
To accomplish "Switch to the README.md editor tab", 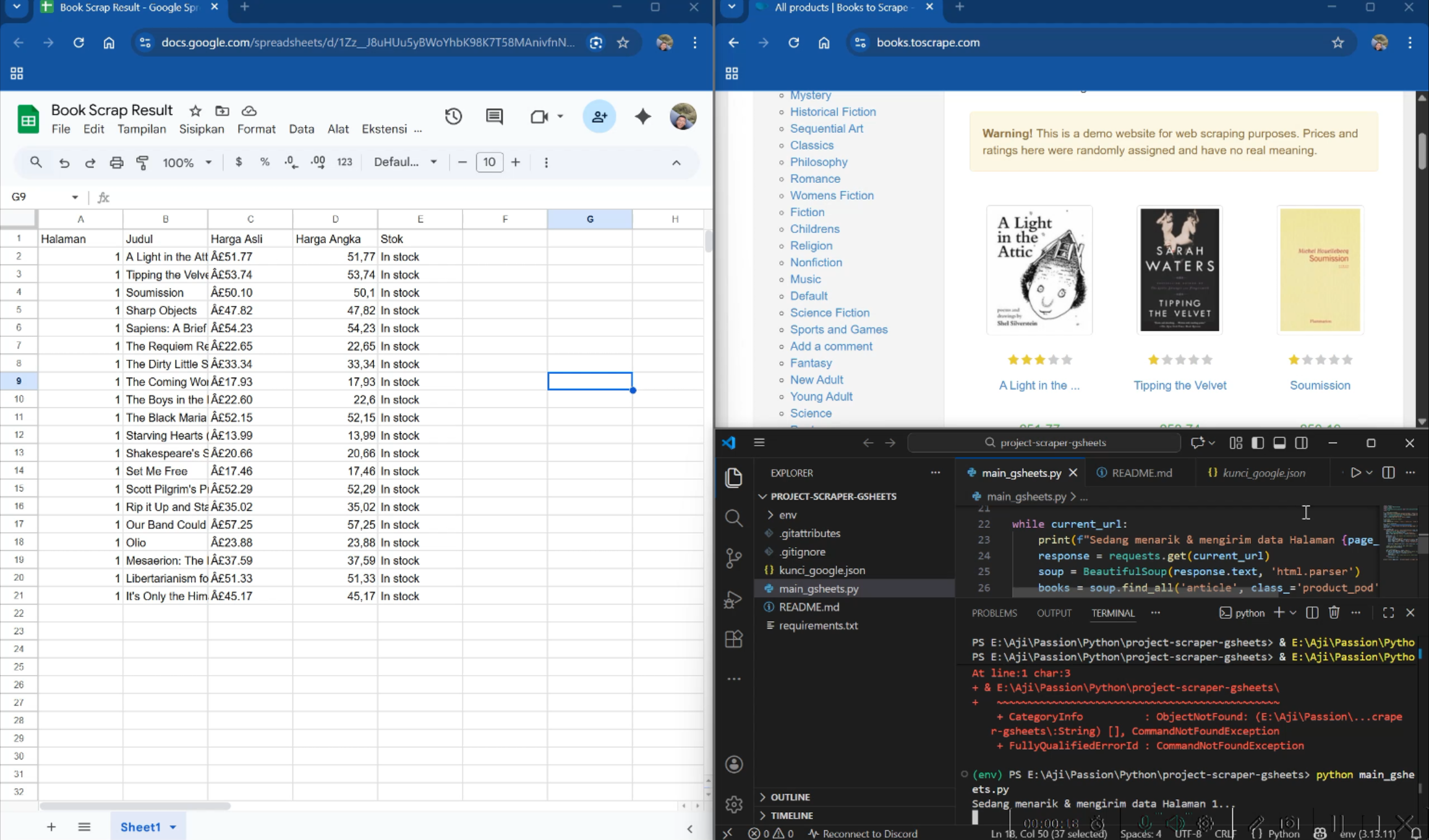I will point(1141,473).
